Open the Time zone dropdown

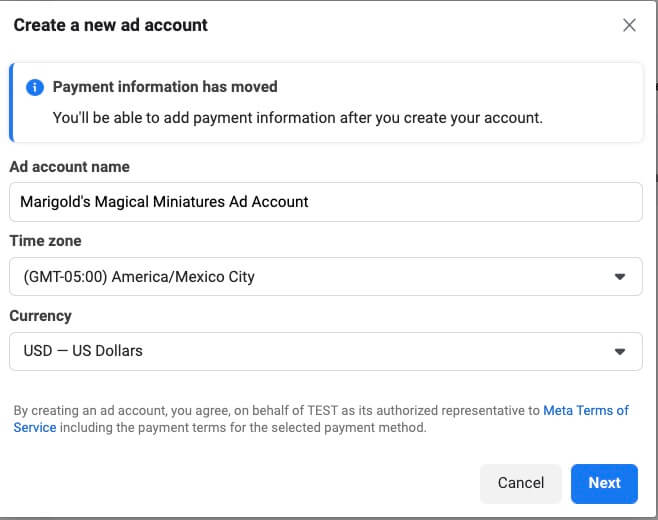[x=326, y=277]
